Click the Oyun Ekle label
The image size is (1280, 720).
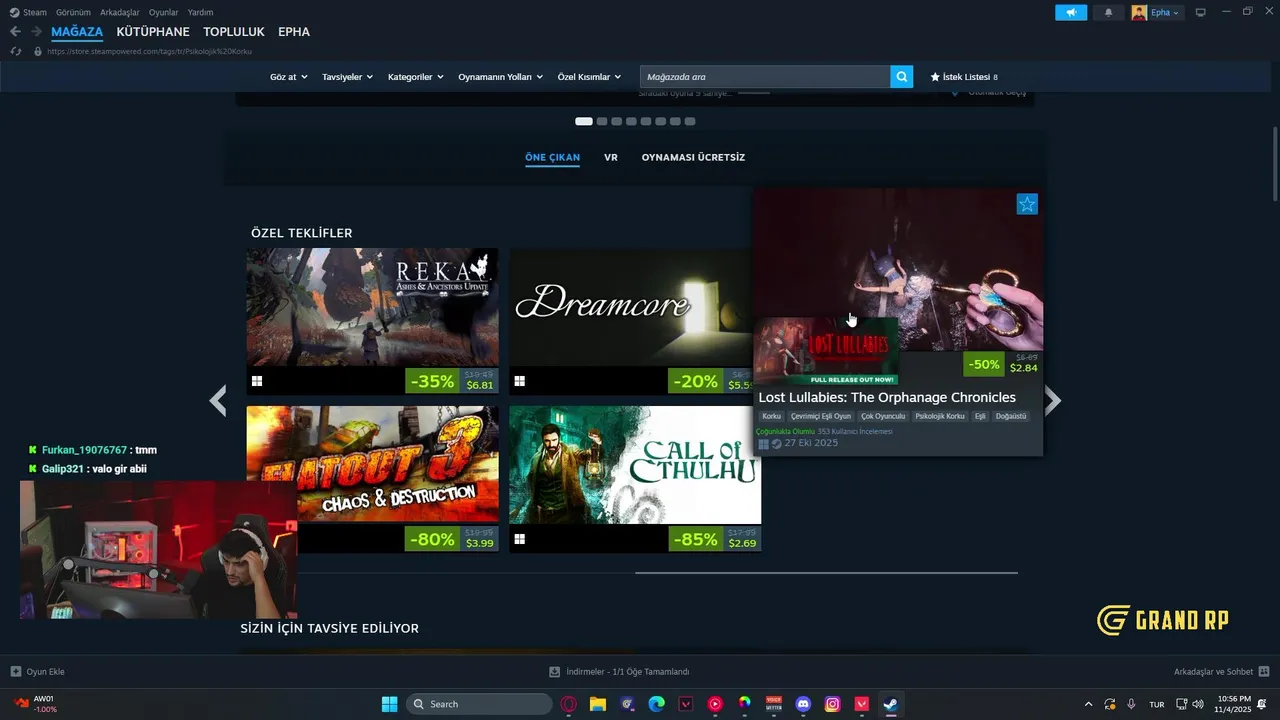46,672
